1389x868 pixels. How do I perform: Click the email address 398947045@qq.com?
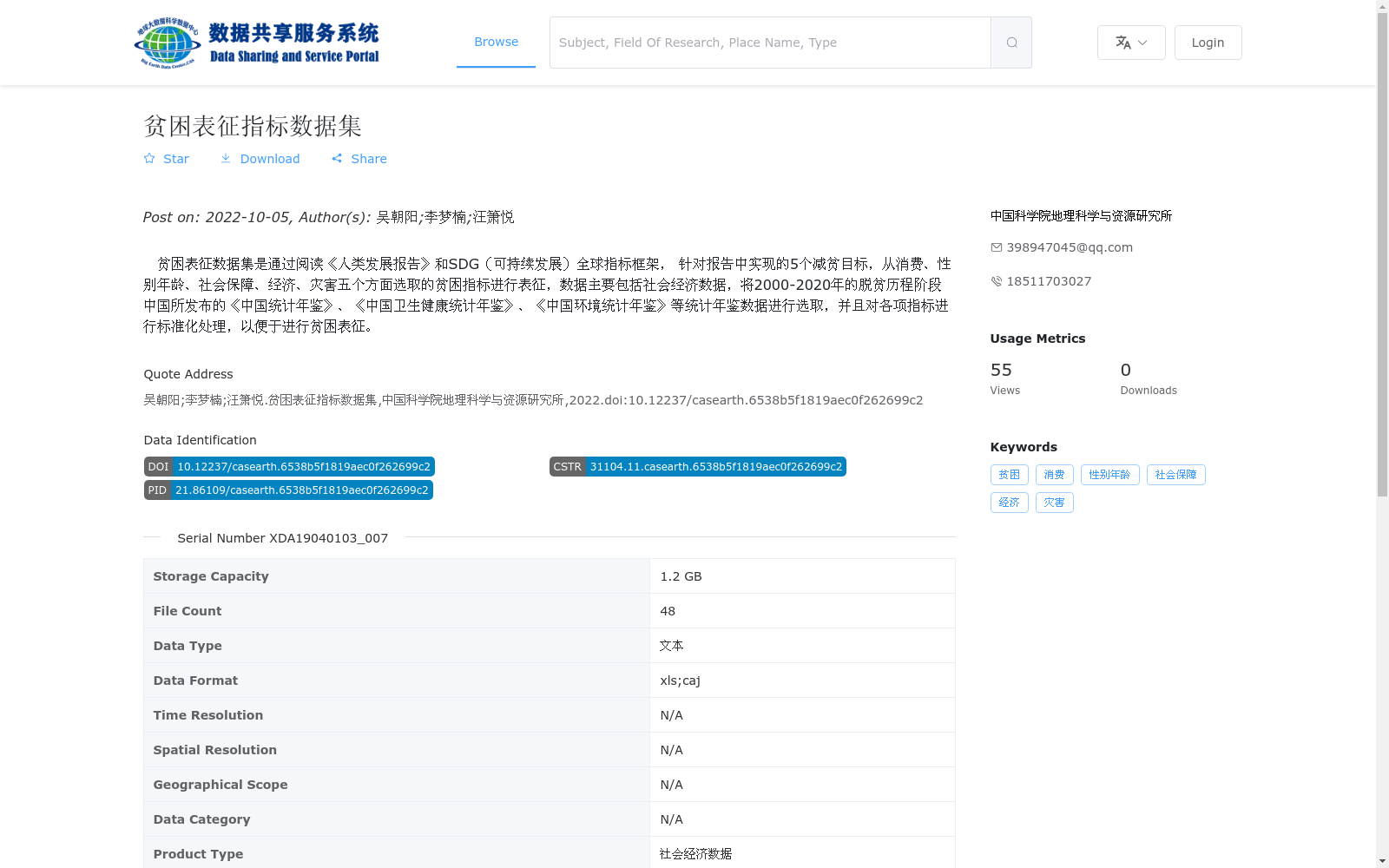click(x=1070, y=247)
